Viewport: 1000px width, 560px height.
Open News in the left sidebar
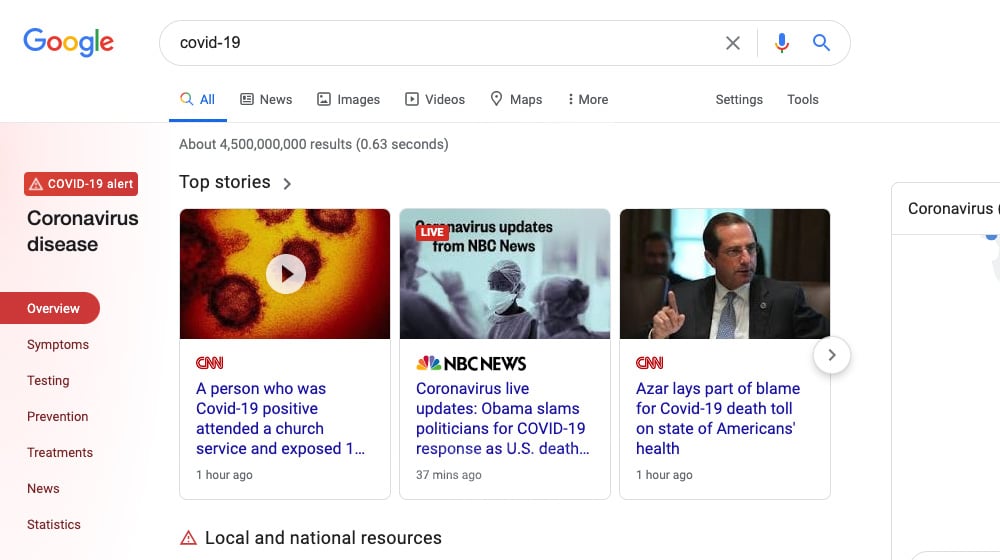(43, 489)
